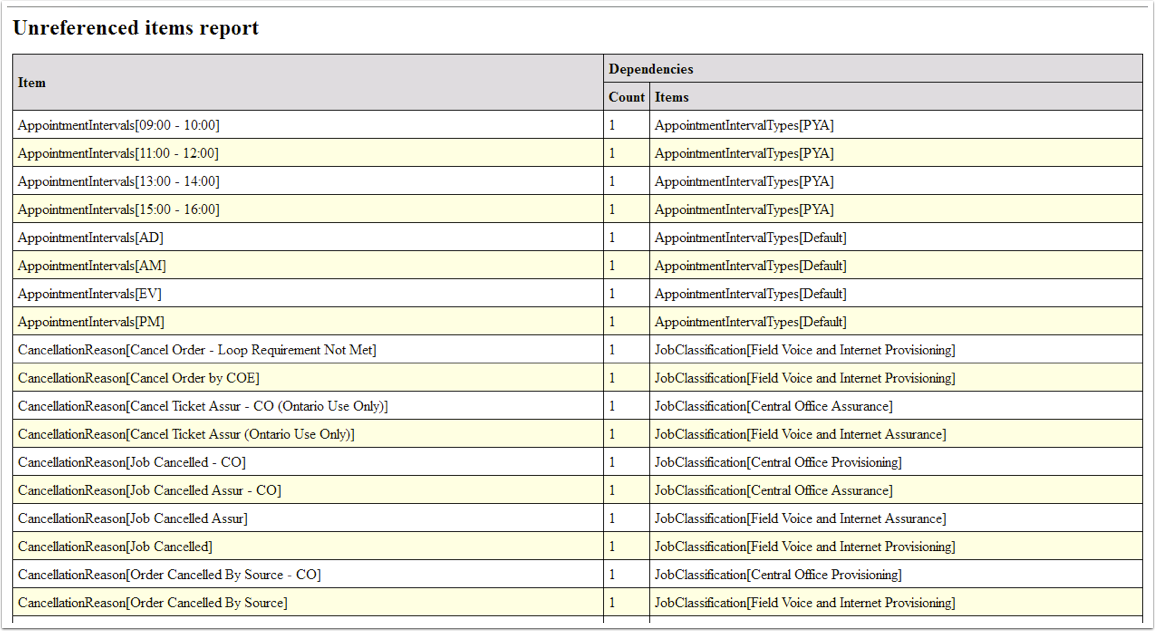
Task: Click the AppointmentIntervals[13:00 - 14:00] entry
Action: (x=118, y=181)
